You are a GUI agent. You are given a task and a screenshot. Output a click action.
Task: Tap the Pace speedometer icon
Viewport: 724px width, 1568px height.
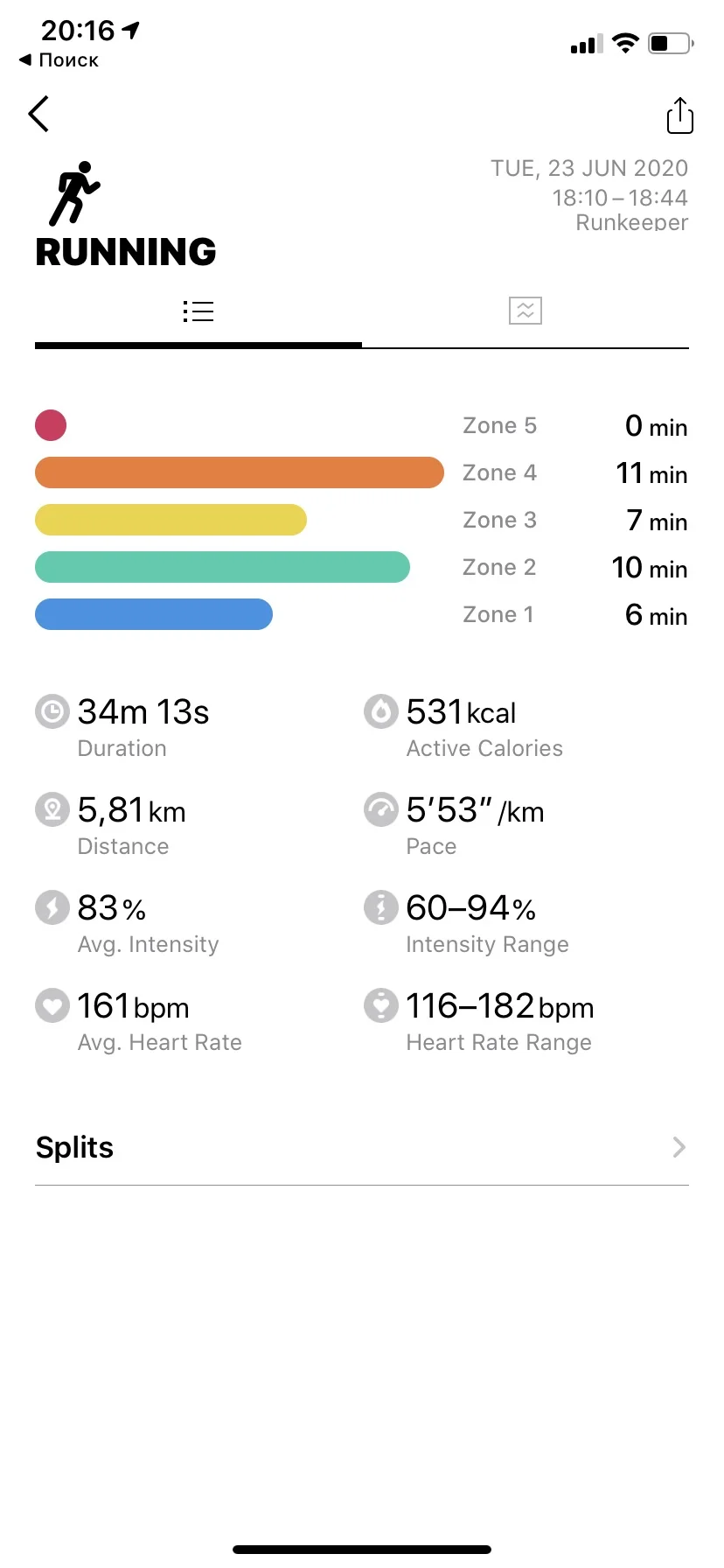click(x=381, y=809)
